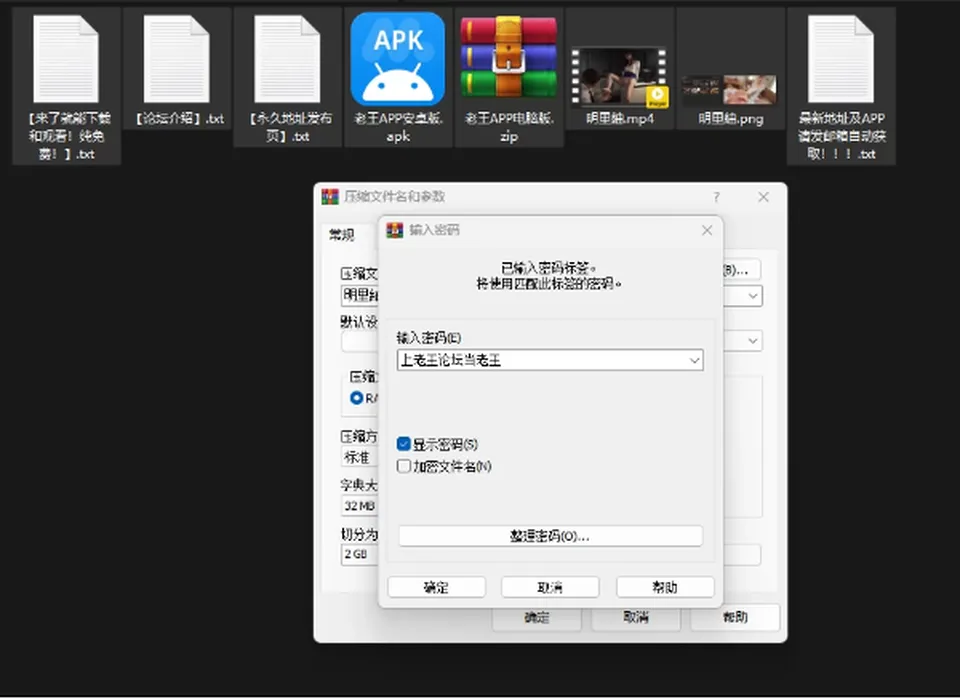The height and width of the screenshot is (699, 960).
Task: Uncheck the 显示密码(S) checkbox
Action: click(x=403, y=444)
